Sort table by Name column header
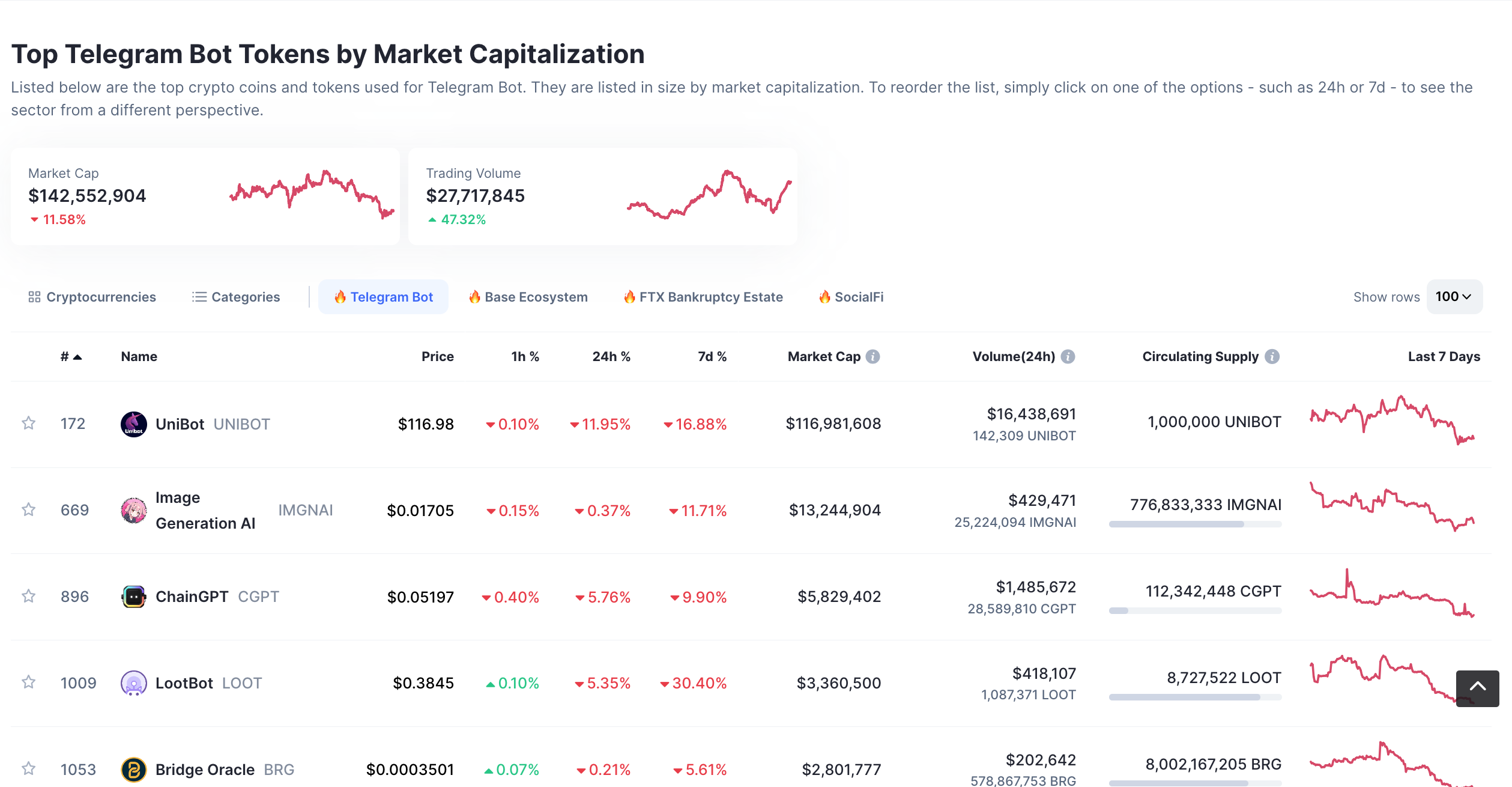The image size is (1512, 787). pos(139,357)
